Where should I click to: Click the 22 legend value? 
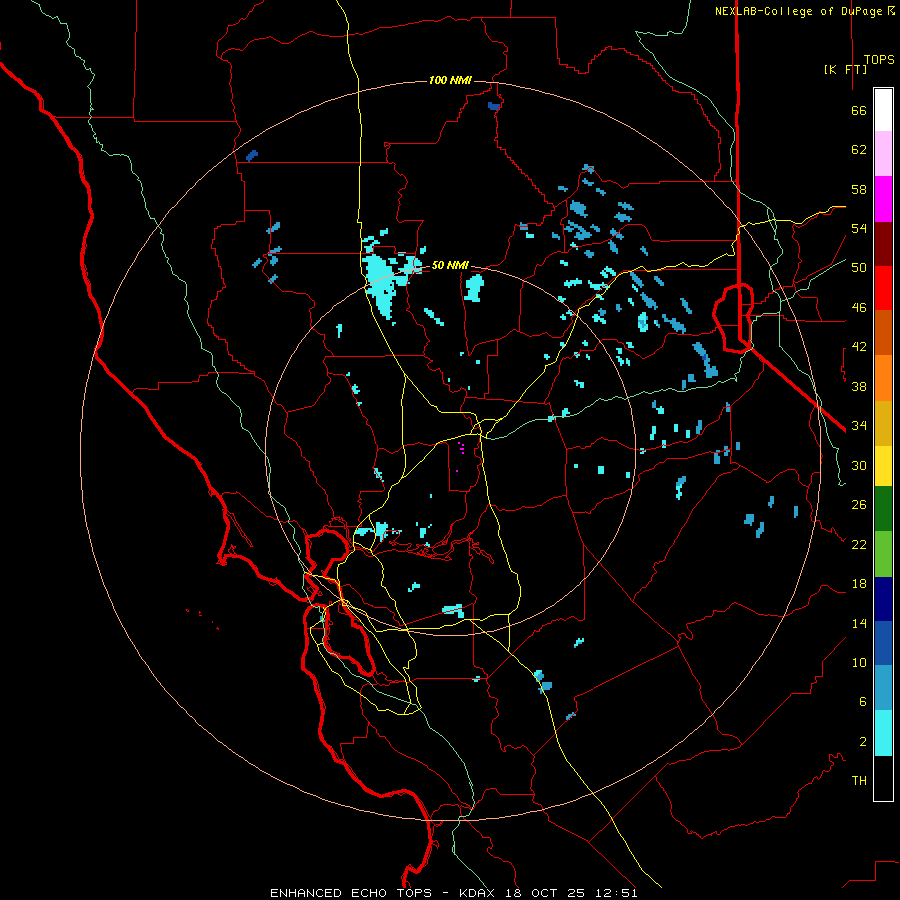tap(859, 544)
